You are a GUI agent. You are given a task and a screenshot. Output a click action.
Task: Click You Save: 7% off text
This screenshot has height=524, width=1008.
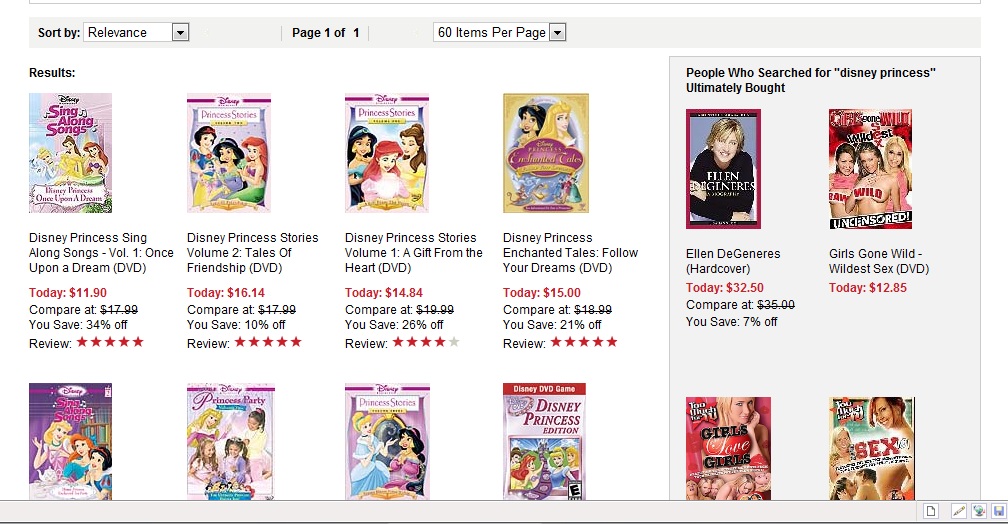click(732, 321)
